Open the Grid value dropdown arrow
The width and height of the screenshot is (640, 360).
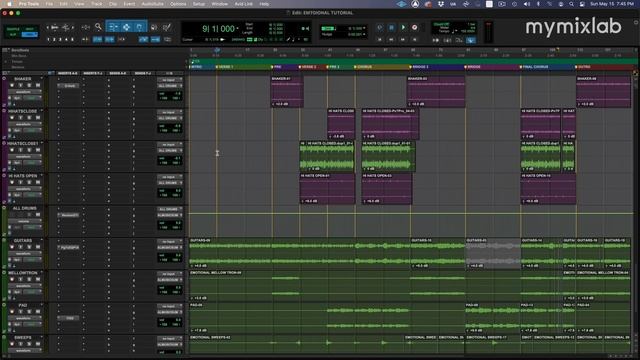364,28
